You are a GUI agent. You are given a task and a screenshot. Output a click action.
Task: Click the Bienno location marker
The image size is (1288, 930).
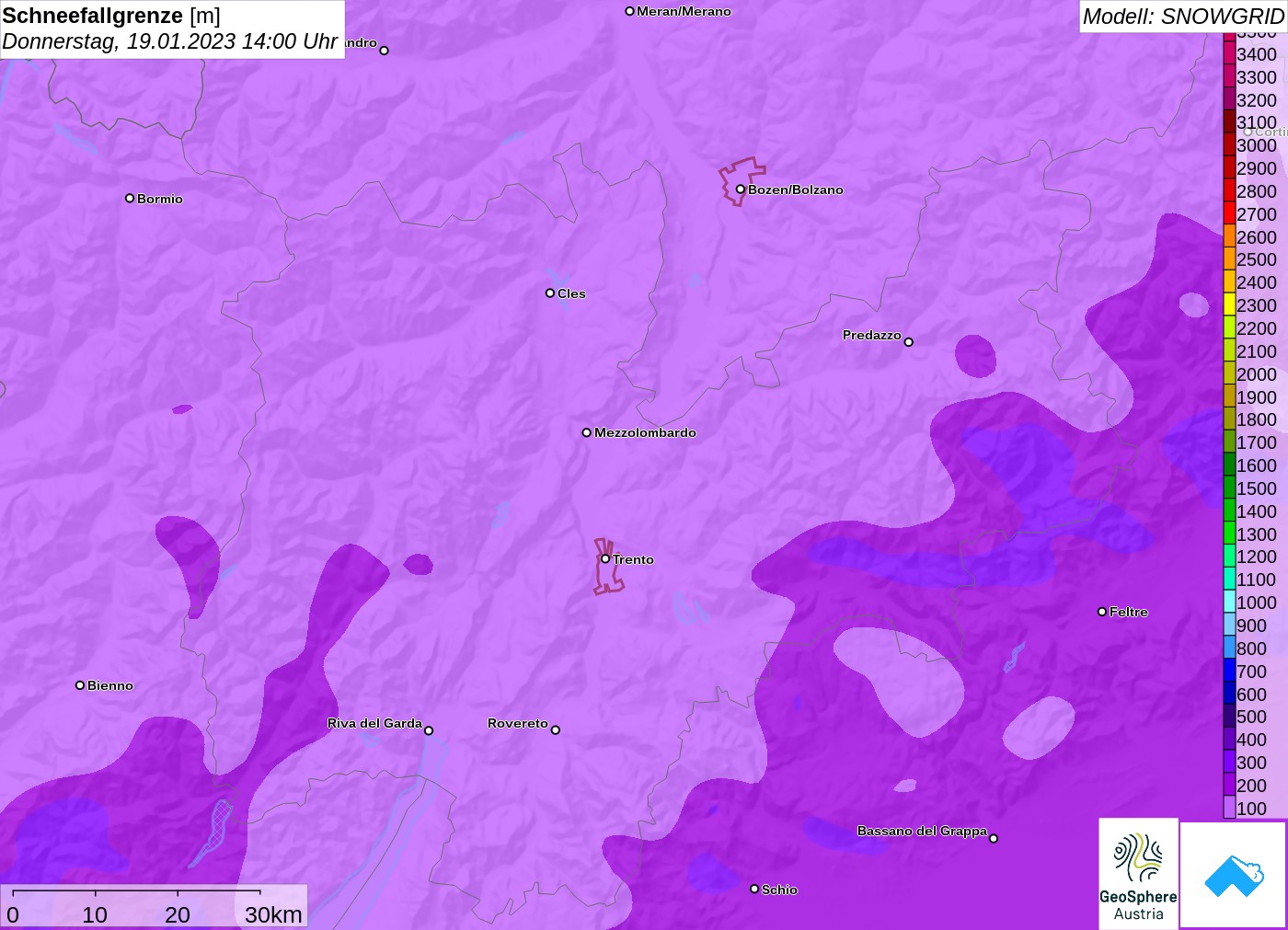click(x=80, y=685)
